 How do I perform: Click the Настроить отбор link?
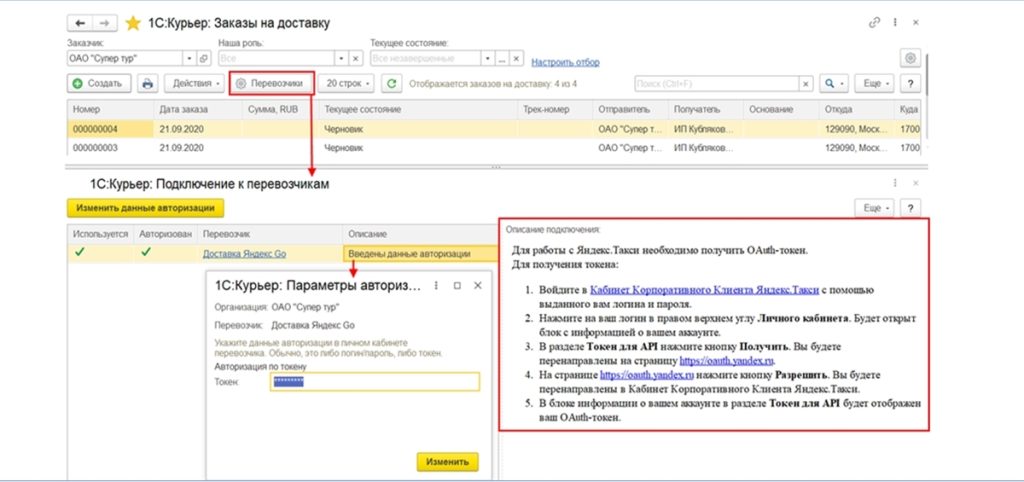click(x=566, y=62)
